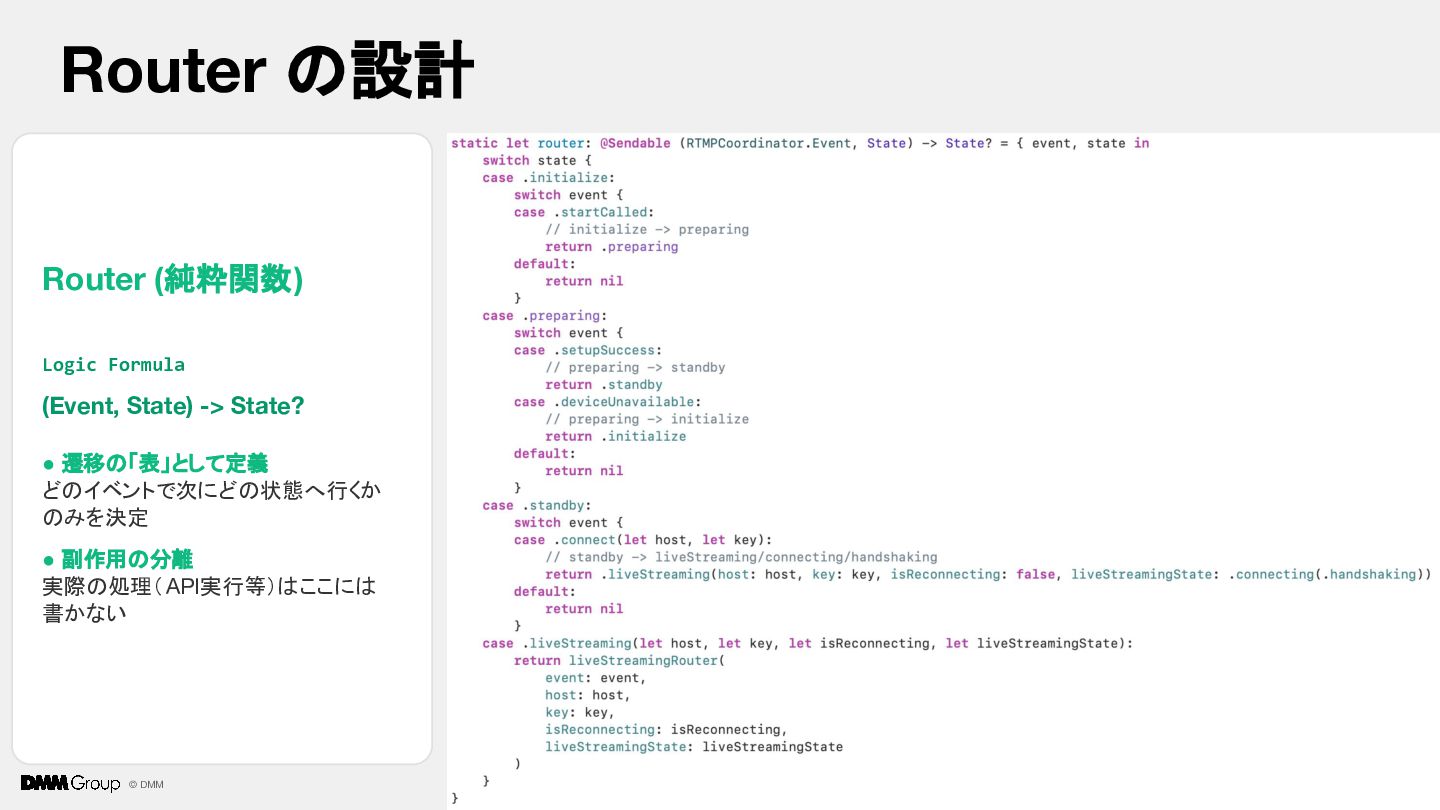Click the 'case .startCalled:' line

tap(583, 212)
